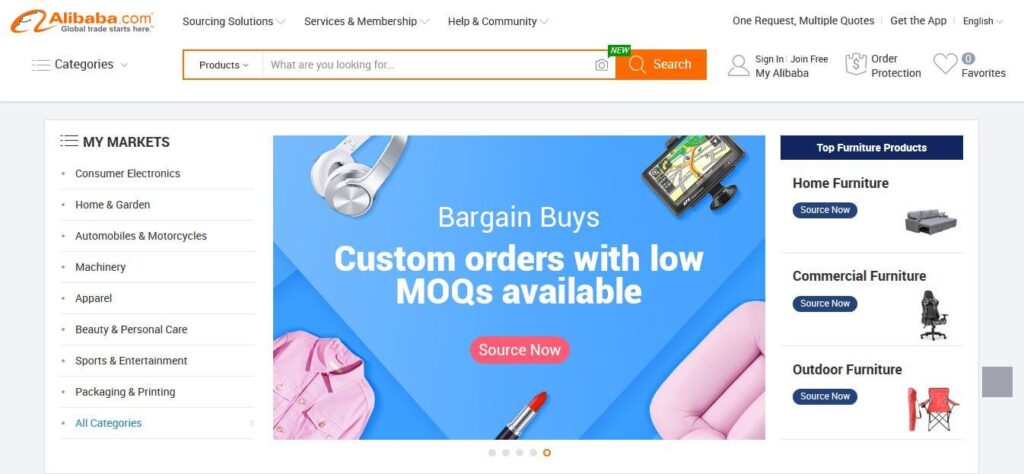Screen dimensions: 1024x474
Task: Click the Order Protection shield icon
Action: (856, 64)
